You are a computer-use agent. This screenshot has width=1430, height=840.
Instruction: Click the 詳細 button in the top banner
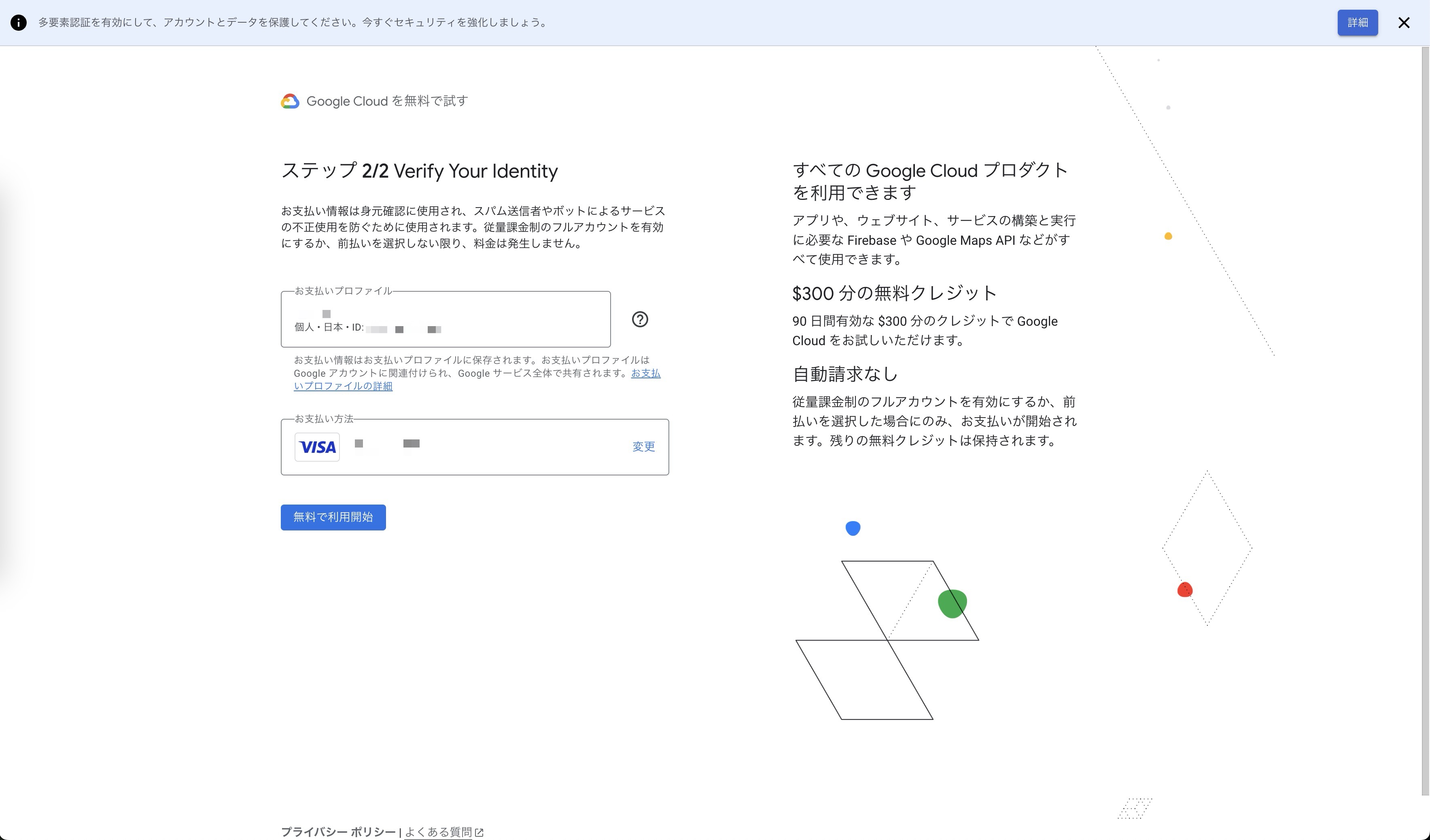click(1357, 23)
